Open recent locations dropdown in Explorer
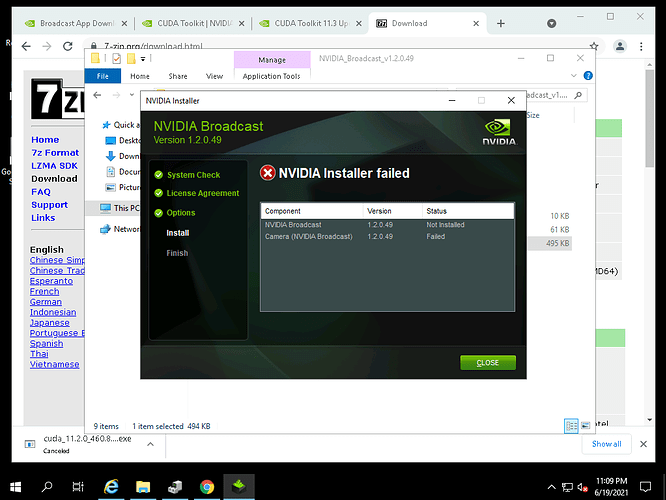666x500 pixels. [x=132, y=95]
